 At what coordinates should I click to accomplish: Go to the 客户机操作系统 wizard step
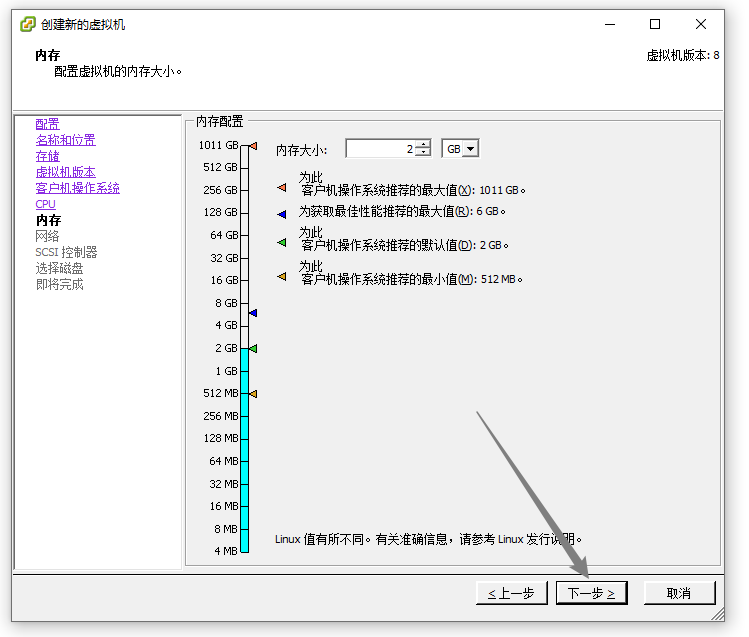(x=77, y=188)
